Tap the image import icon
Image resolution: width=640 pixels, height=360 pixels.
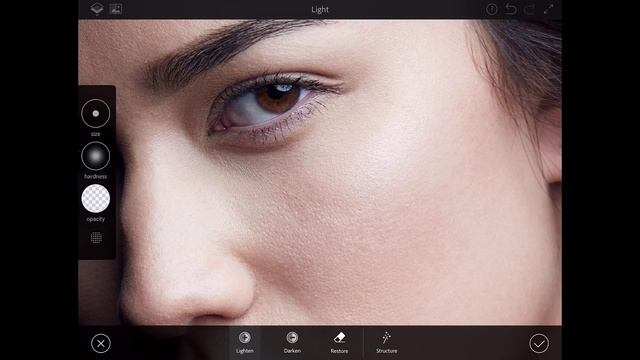click(116, 9)
